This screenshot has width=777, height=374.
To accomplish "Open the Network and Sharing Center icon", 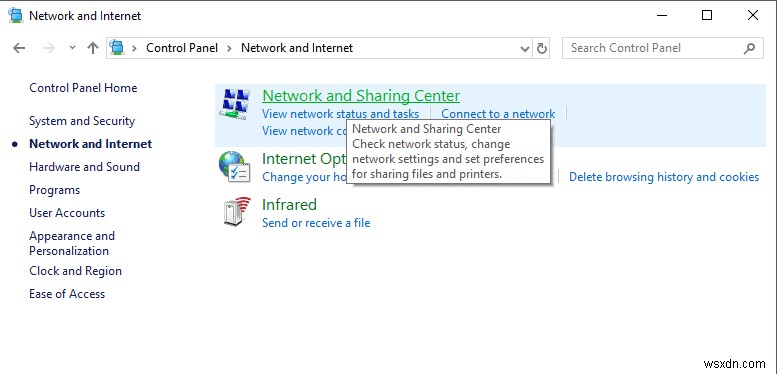I will [234, 104].
